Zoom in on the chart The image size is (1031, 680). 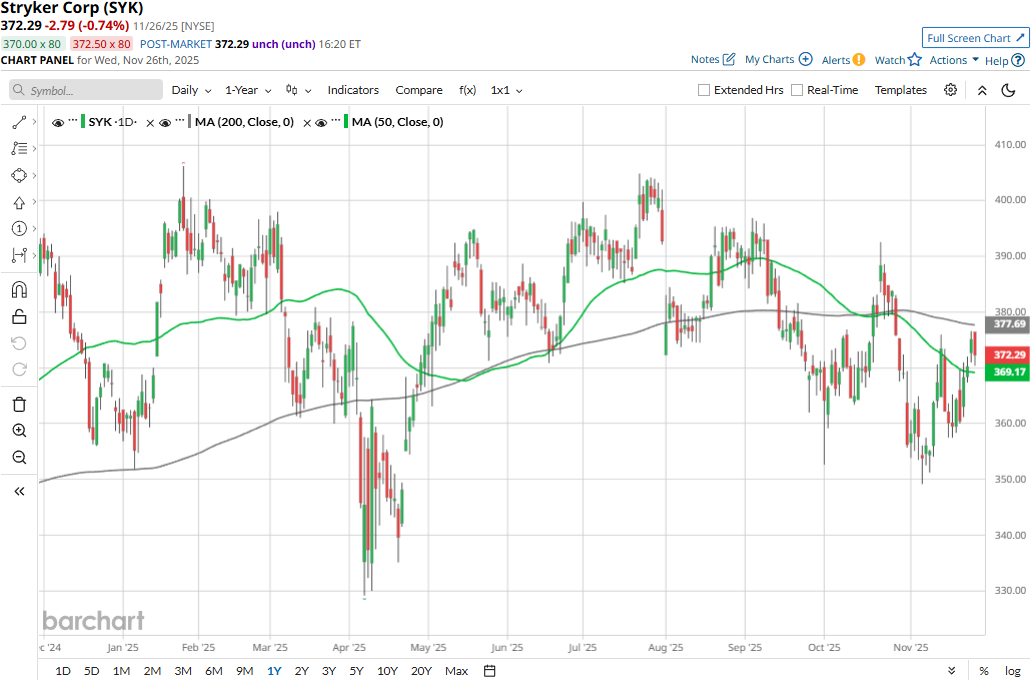(x=19, y=431)
